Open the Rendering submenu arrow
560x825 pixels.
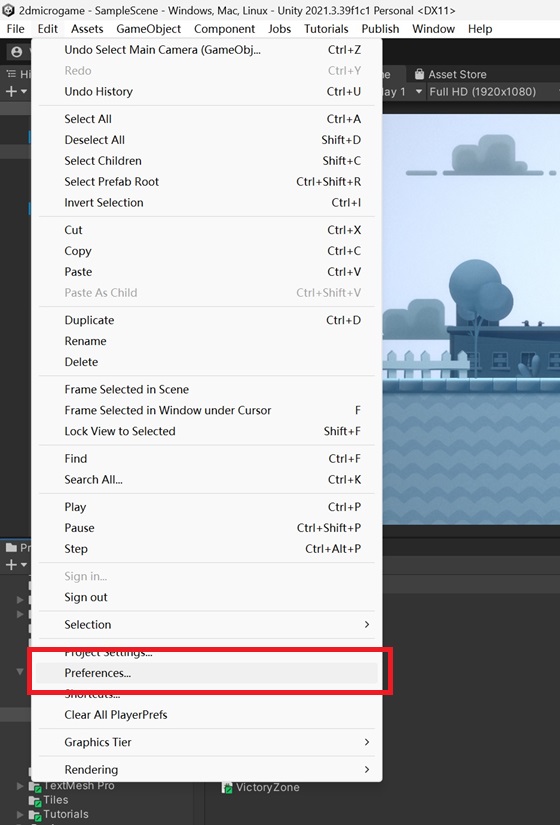click(x=367, y=770)
